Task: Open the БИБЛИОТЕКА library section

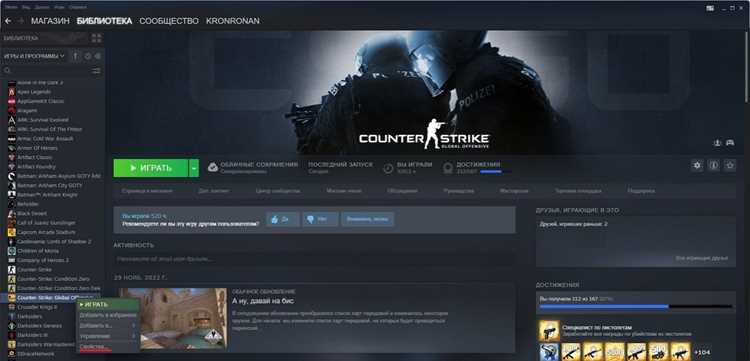Action: [x=104, y=21]
